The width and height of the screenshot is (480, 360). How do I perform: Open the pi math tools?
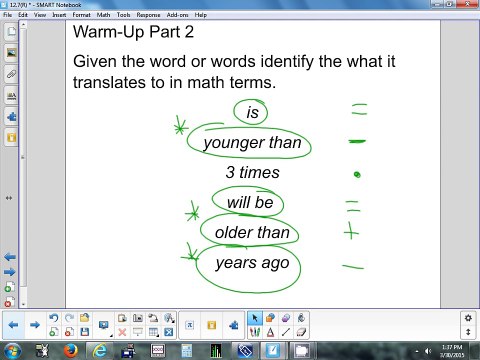coord(189,325)
